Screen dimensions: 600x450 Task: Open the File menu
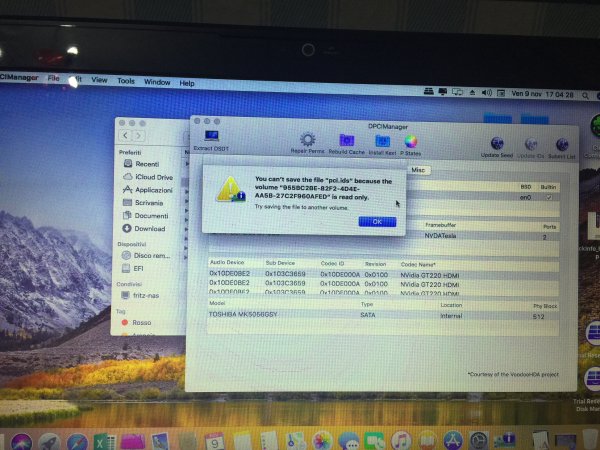(53, 78)
